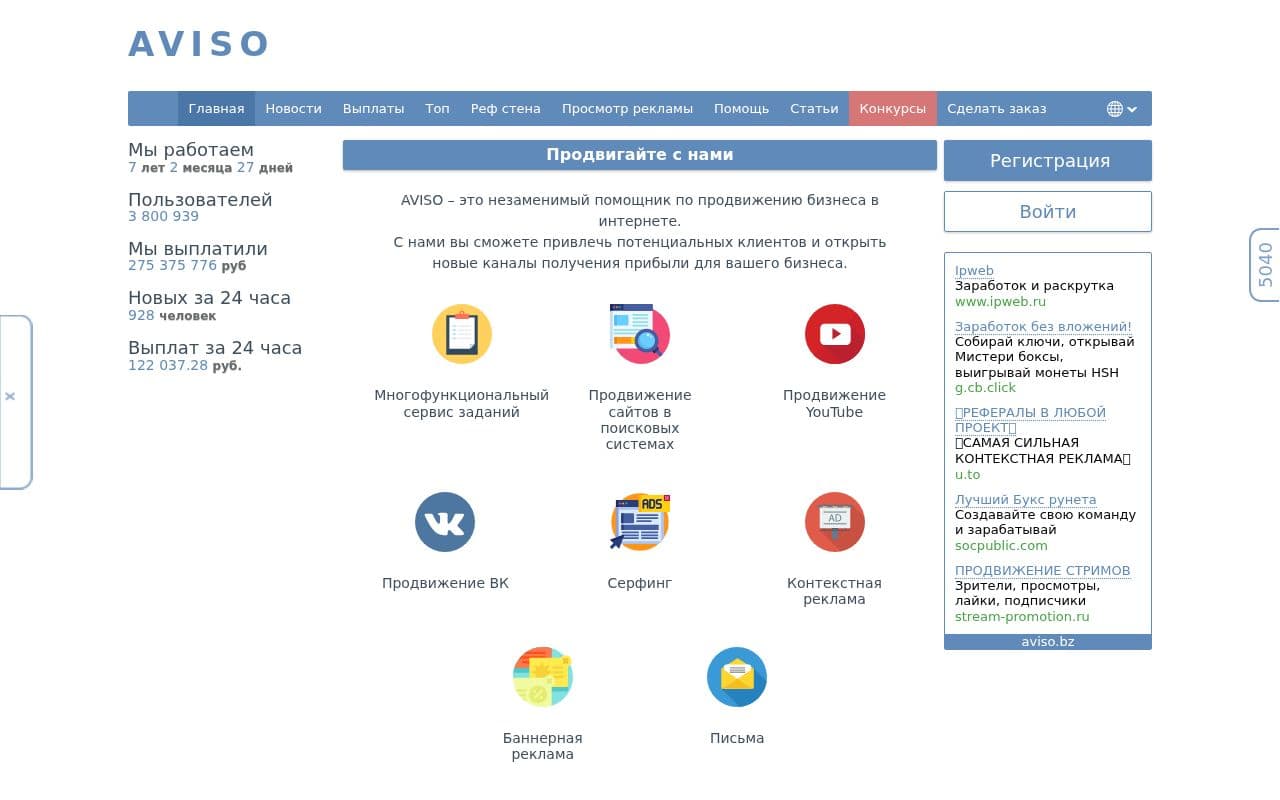This screenshot has height=800, width=1280.
Task: Open the search engine site promotion icon
Action: 640,334
